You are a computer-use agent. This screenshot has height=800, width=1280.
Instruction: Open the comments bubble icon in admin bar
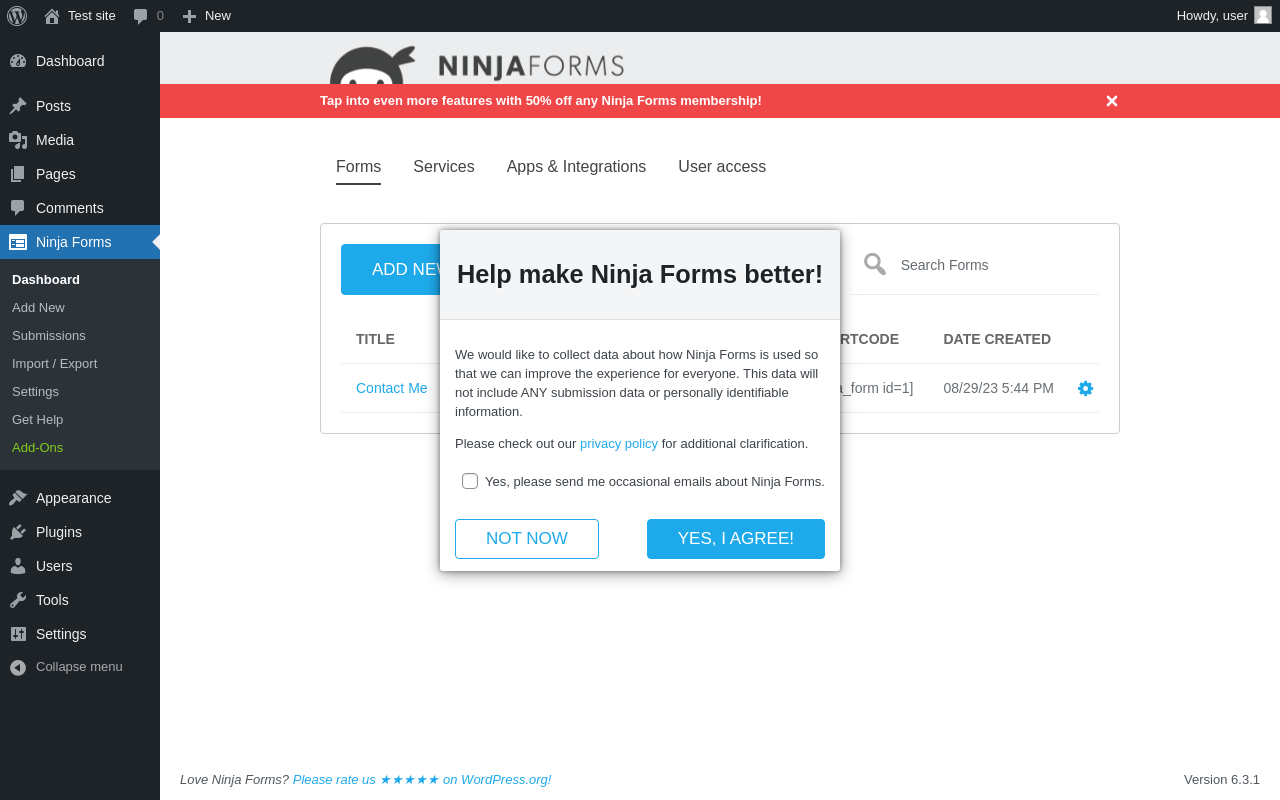(141, 16)
